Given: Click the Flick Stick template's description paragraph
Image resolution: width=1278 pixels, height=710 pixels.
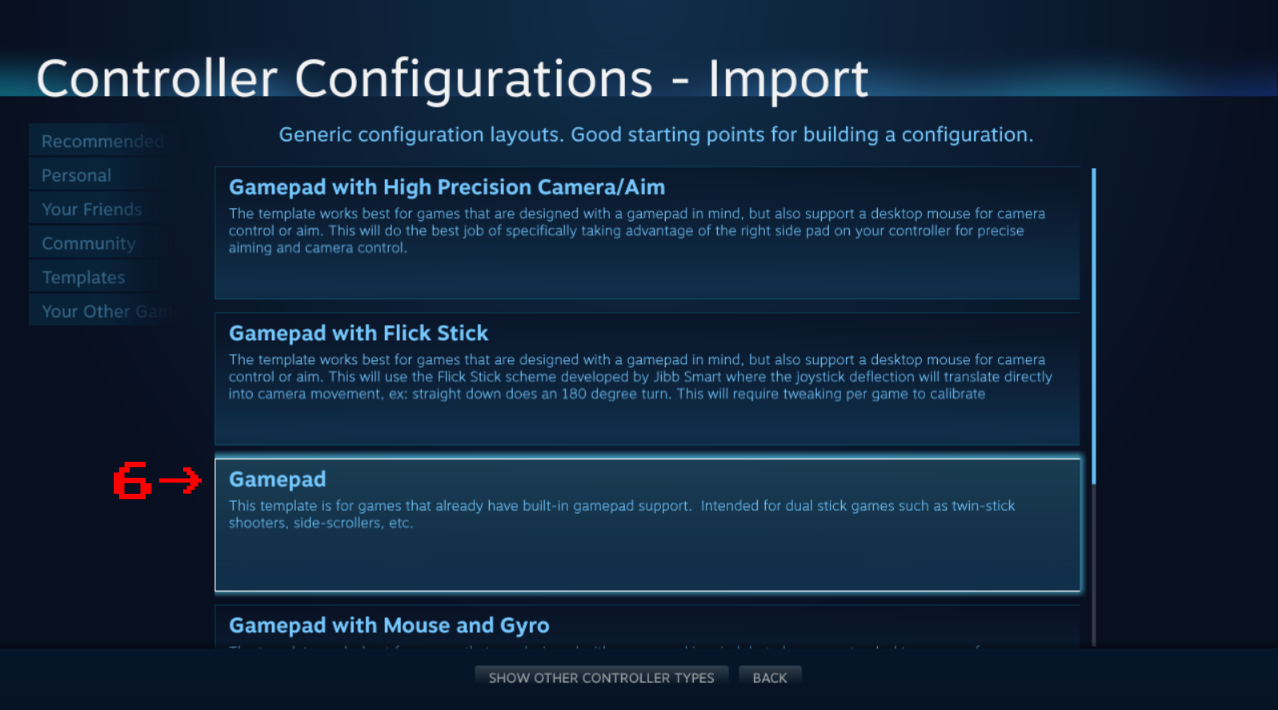Looking at the screenshot, I should (640, 377).
